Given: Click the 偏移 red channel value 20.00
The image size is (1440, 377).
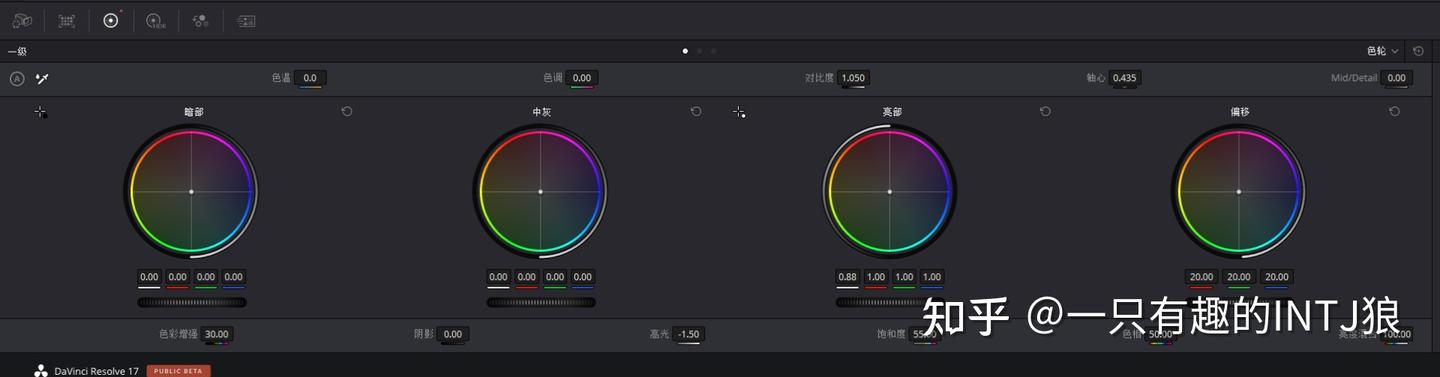Looking at the screenshot, I should pos(1200,277).
